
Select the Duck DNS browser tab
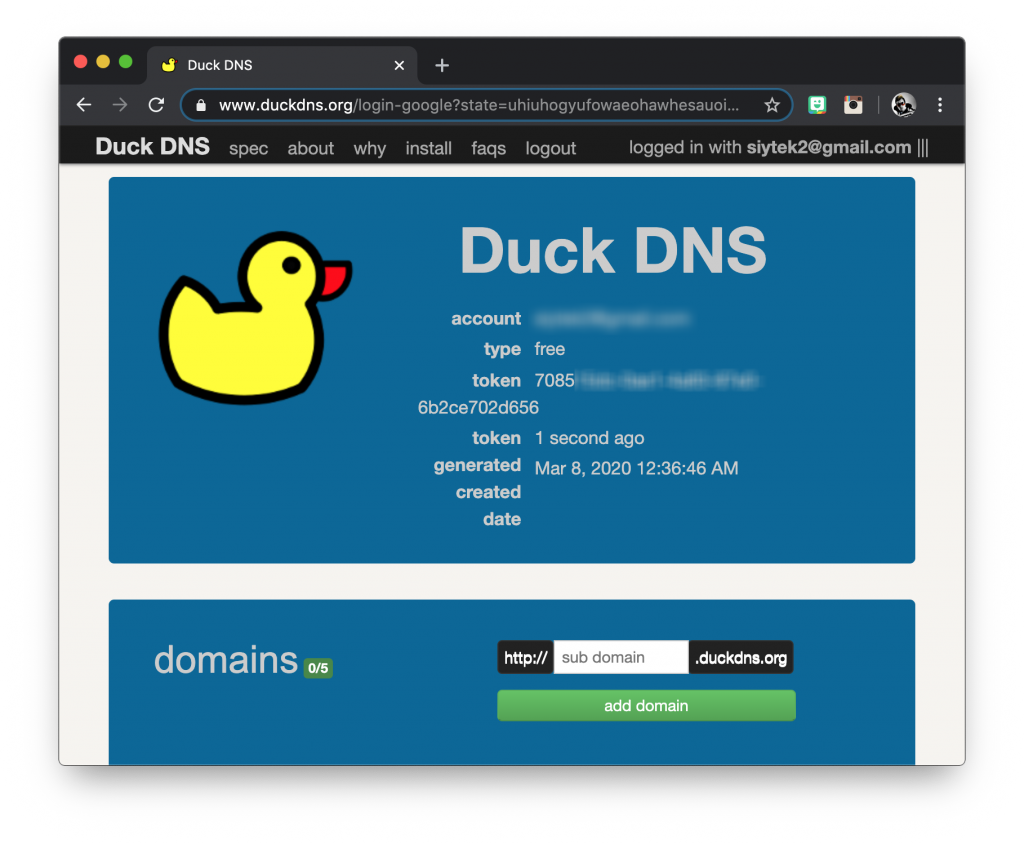282,65
